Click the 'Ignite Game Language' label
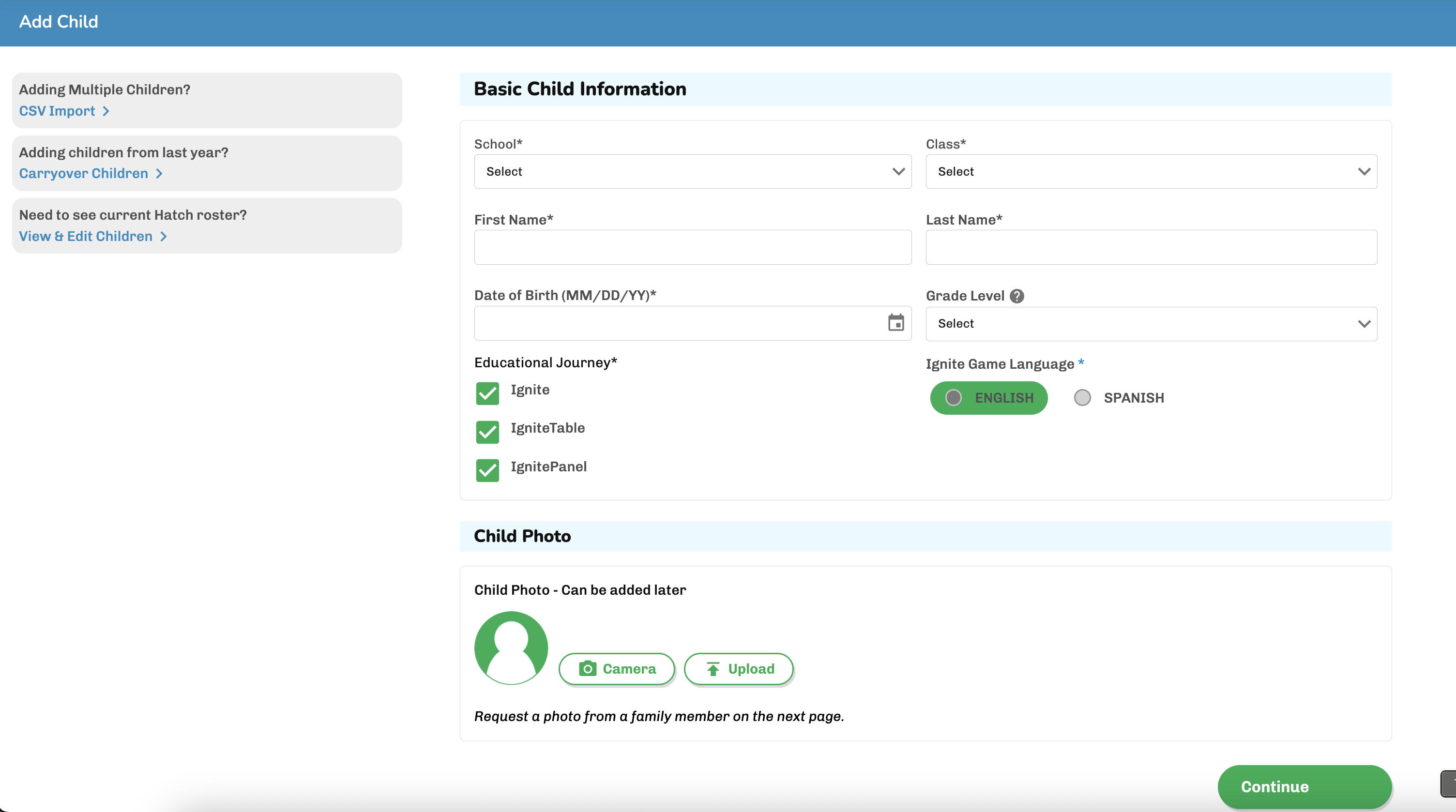The image size is (1456, 812). coord(999,364)
